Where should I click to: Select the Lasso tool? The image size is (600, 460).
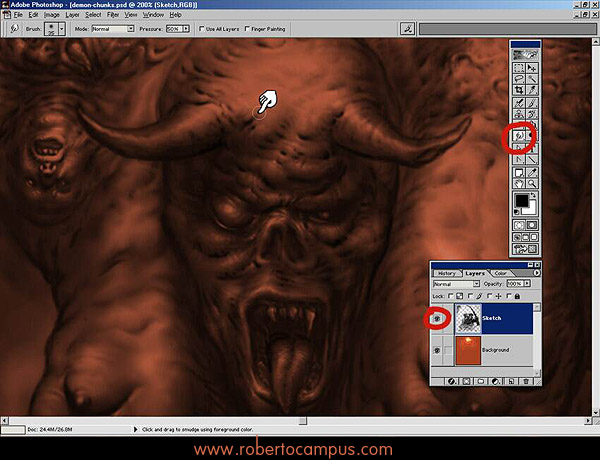click(519, 78)
